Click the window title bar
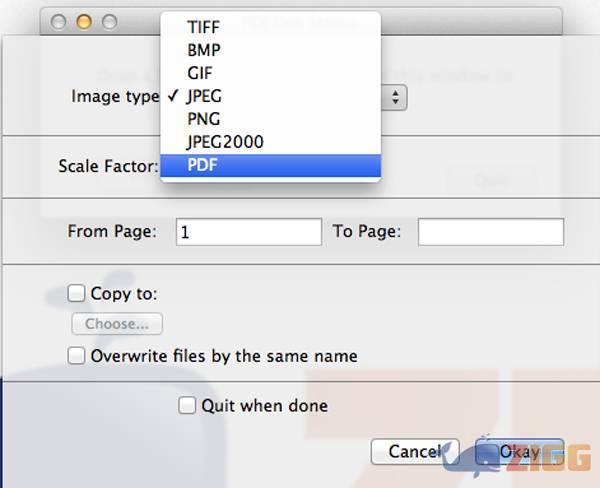 click(470, 20)
